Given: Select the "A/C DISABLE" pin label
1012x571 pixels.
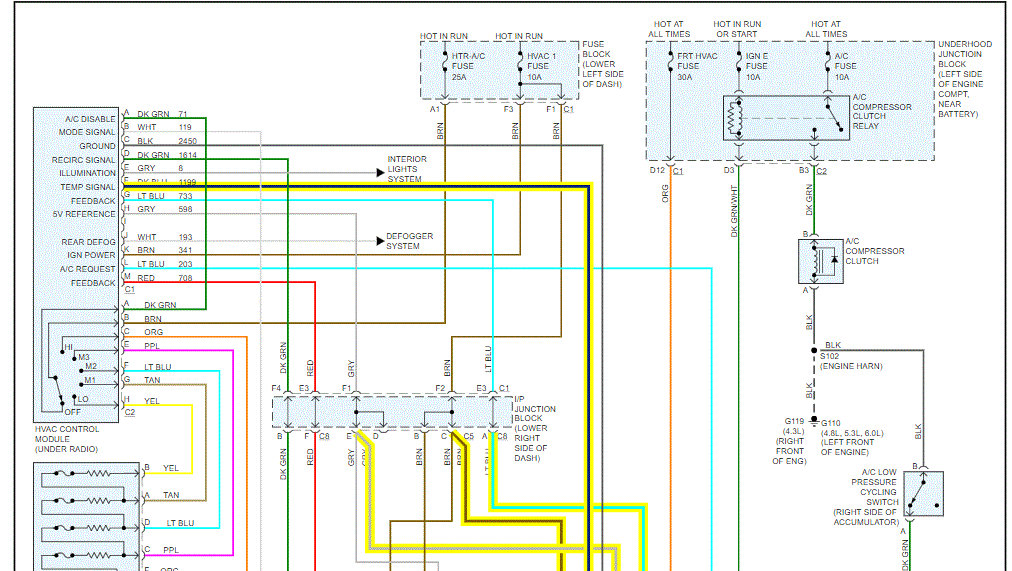Looking at the screenshot, I should (x=90, y=119).
